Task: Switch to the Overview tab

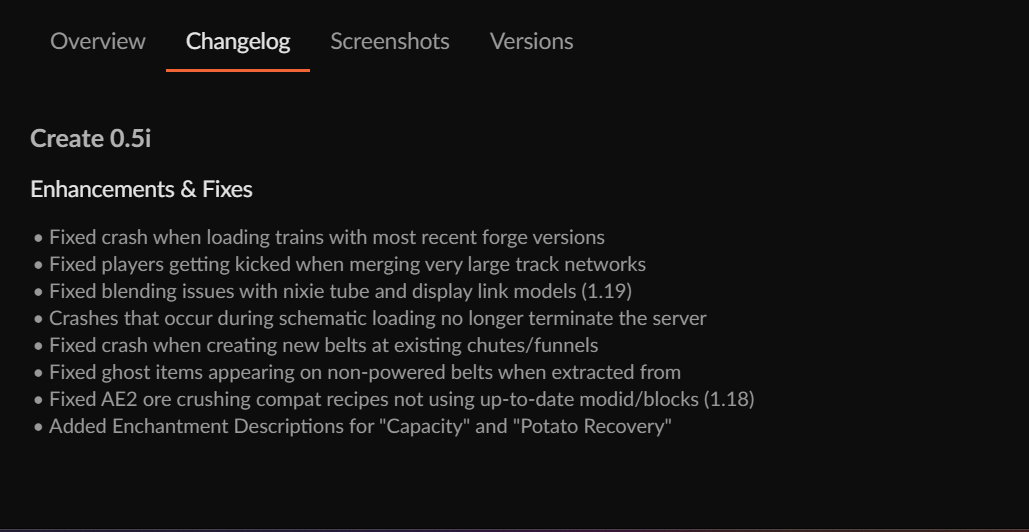Action: tap(98, 41)
